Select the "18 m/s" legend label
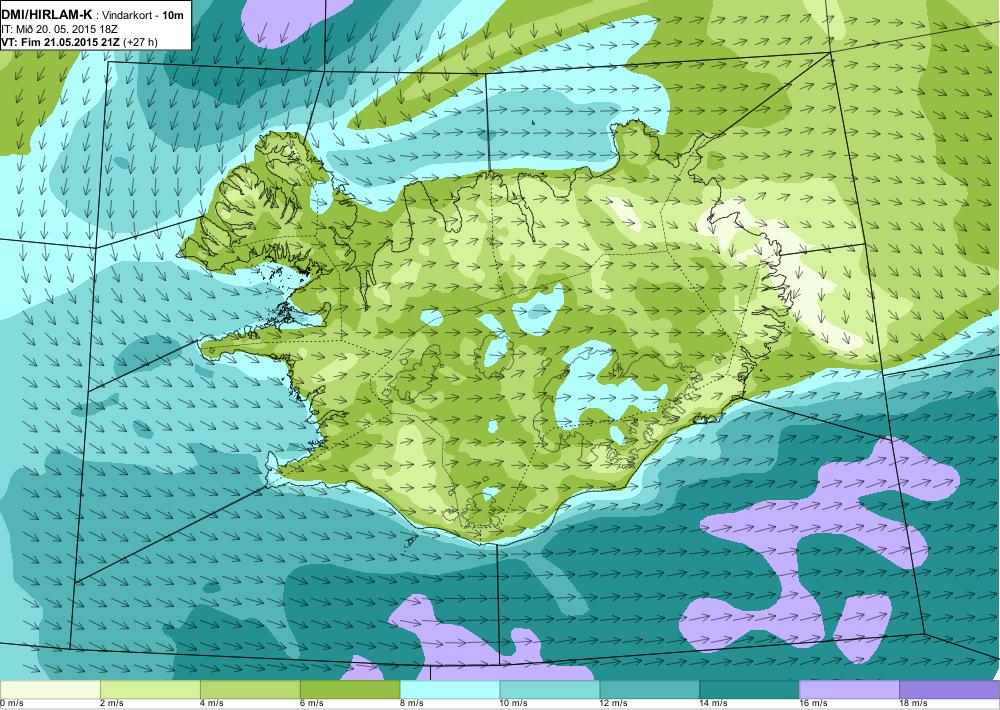 coord(915,704)
